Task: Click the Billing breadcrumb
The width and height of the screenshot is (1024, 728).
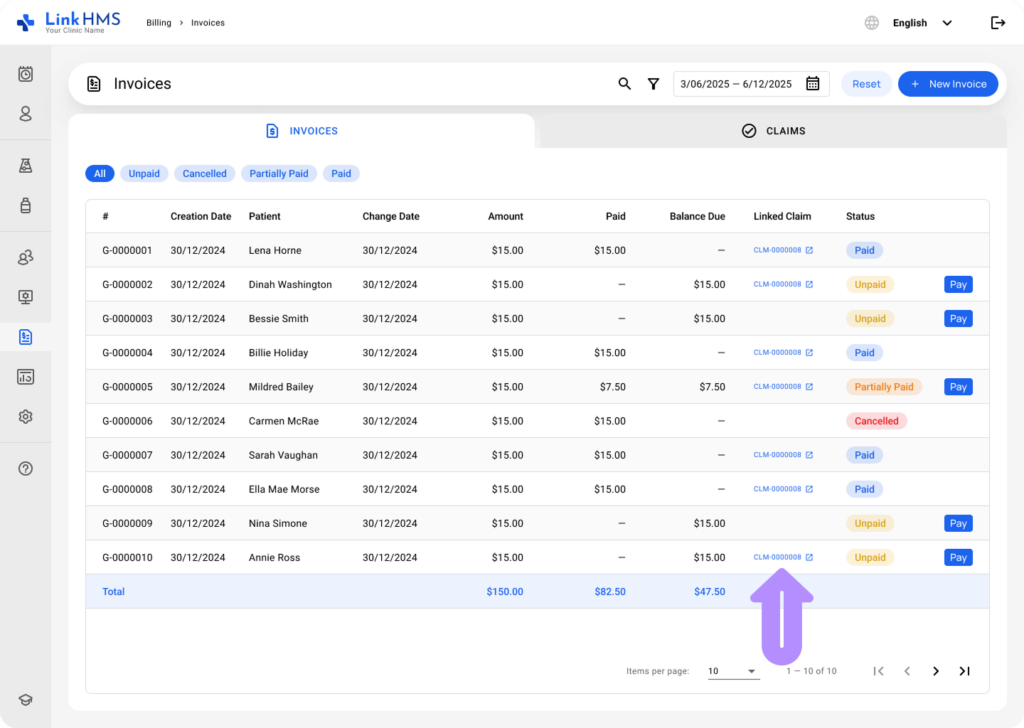Action: [x=159, y=23]
